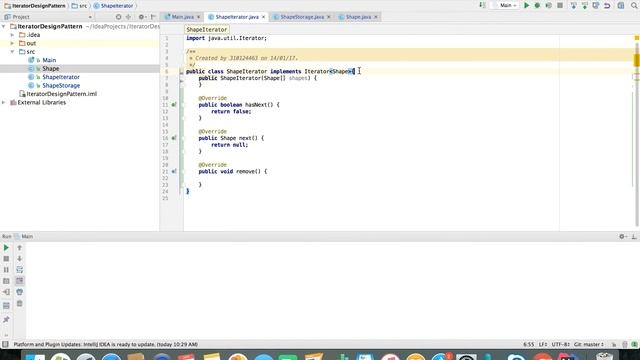Select the Main tab in Run panel
The height and width of the screenshot is (360, 640).
click(24, 236)
